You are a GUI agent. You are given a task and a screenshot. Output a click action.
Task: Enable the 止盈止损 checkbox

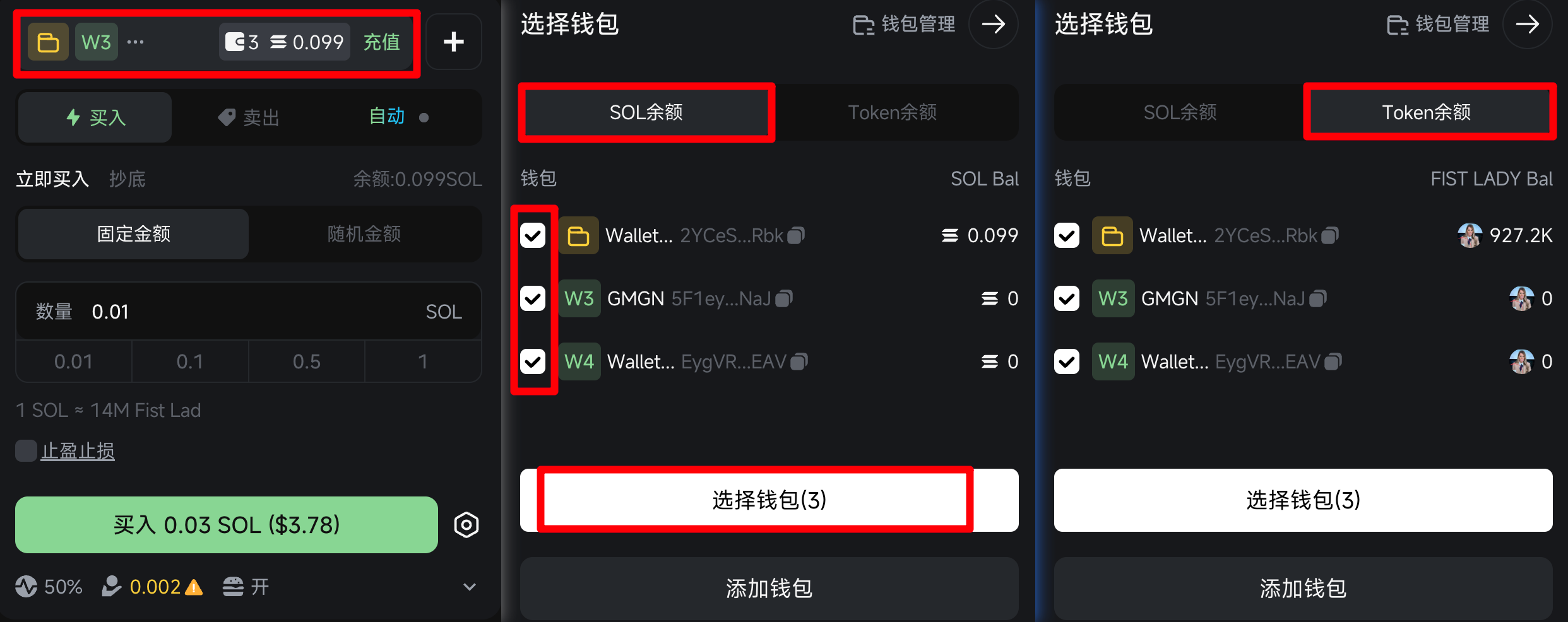point(26,451)
